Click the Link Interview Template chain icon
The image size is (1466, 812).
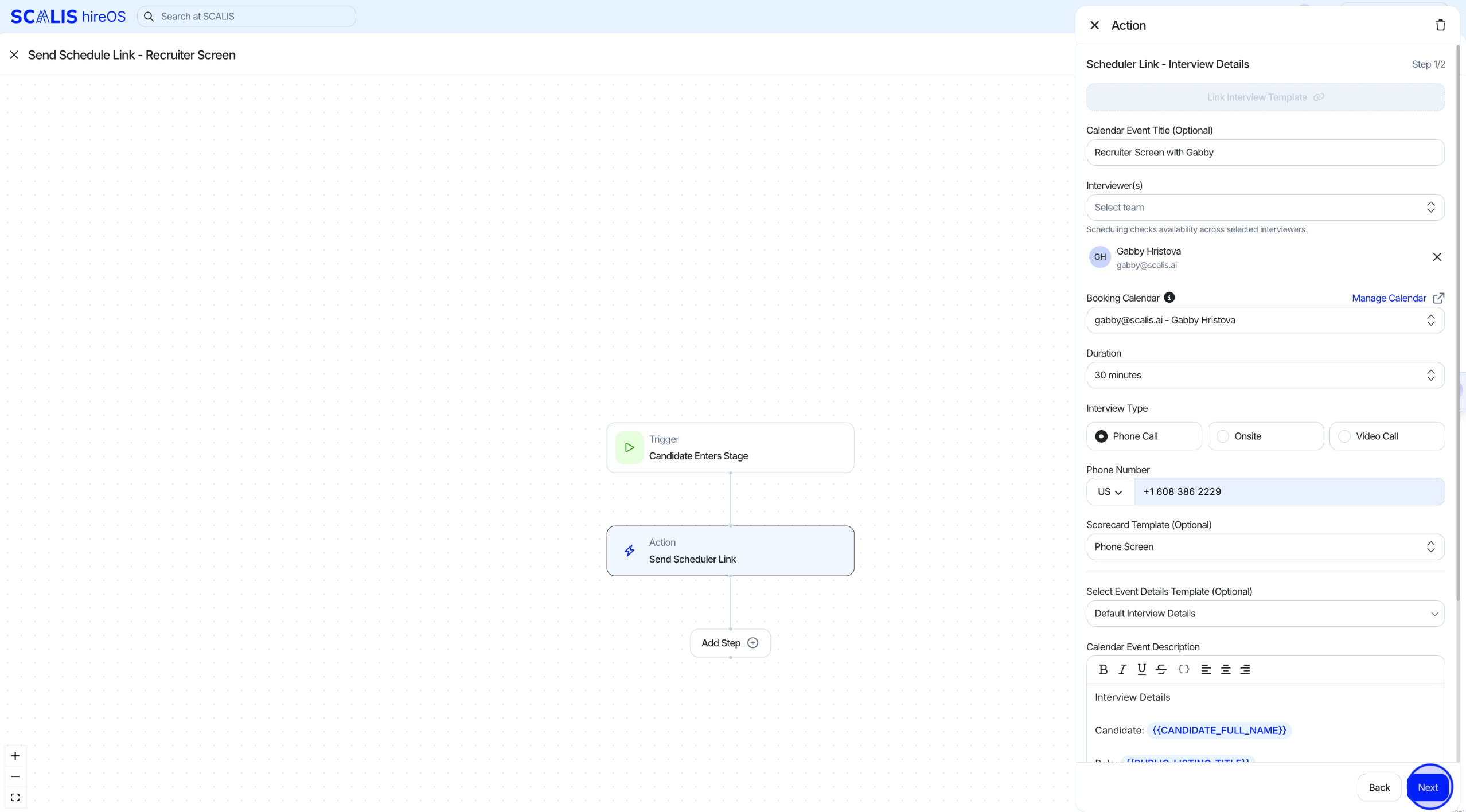tap(1319, 97)
